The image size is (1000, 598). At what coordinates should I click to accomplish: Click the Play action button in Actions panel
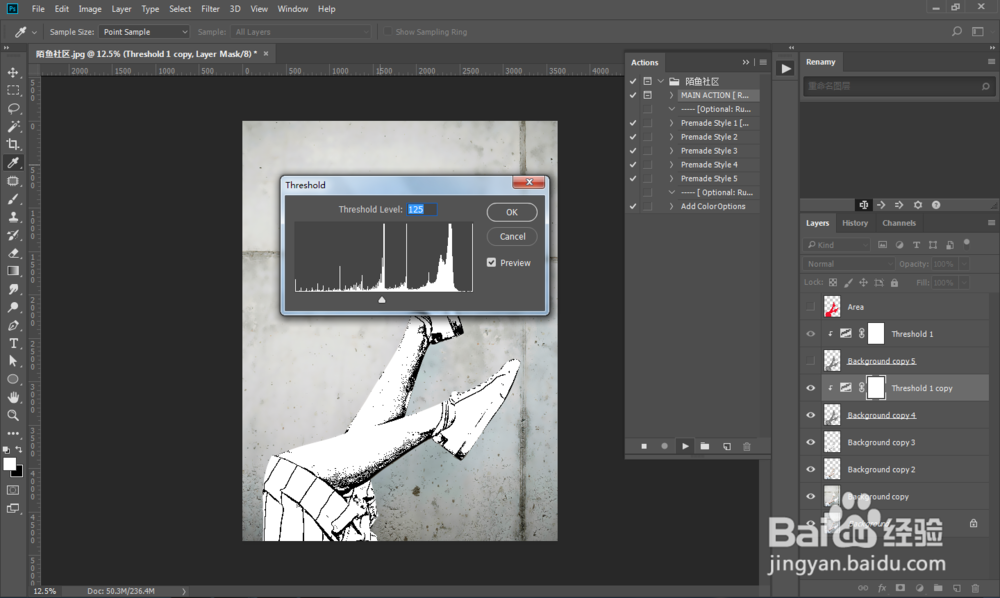click(685, 446)
